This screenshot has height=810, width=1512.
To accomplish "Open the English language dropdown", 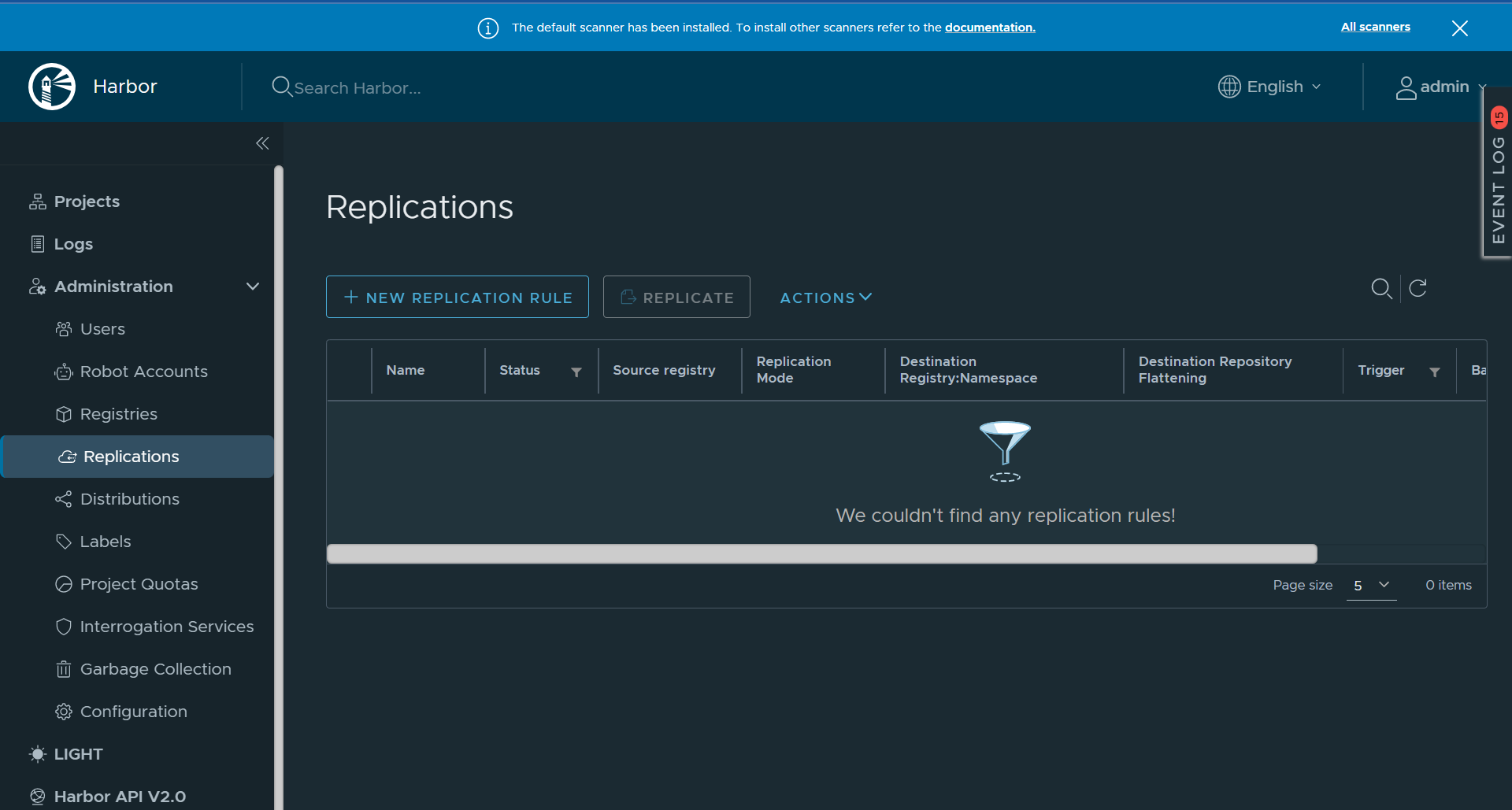I will point(1269,87).
